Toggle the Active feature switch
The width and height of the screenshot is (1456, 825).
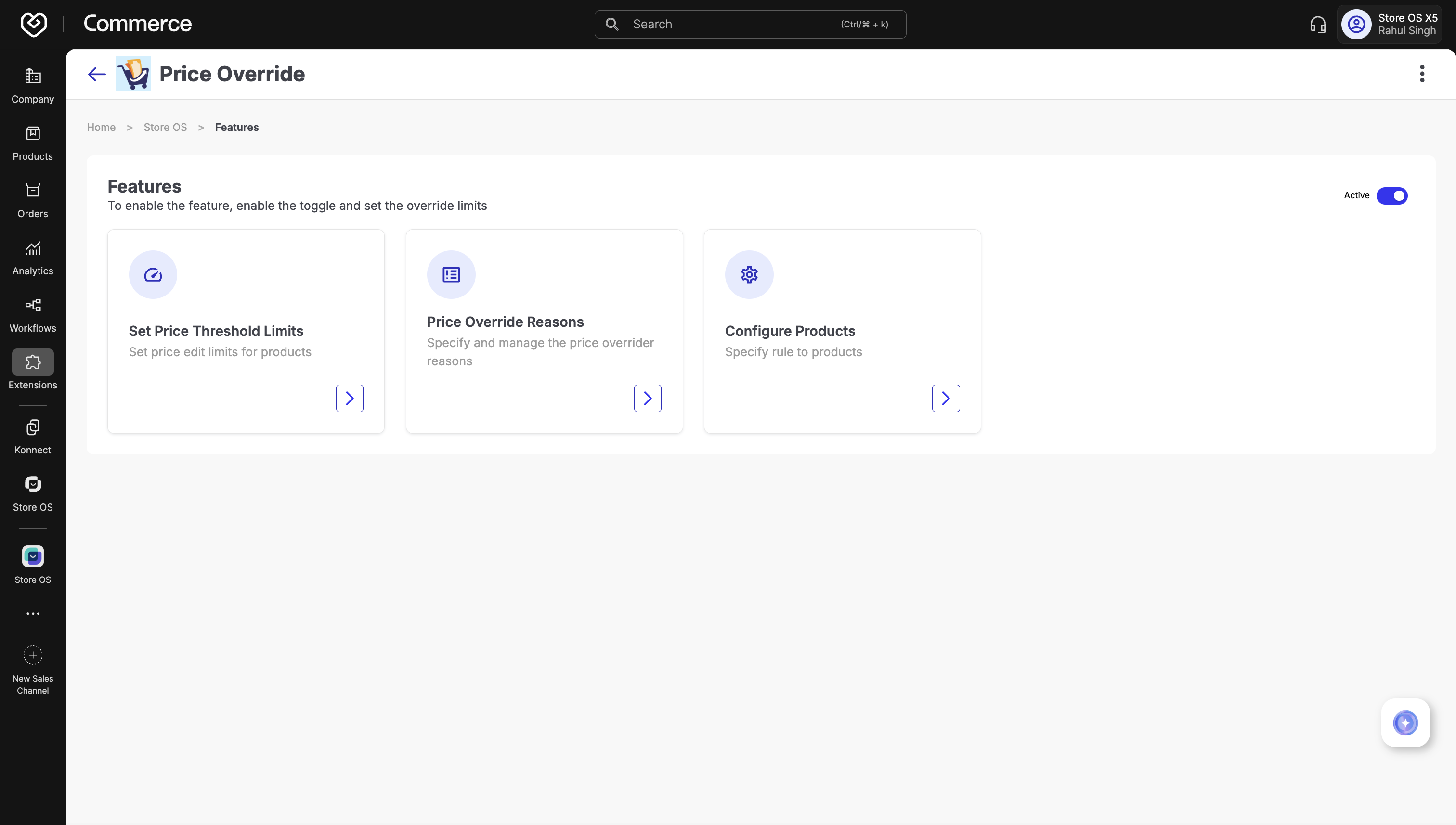1392,196
